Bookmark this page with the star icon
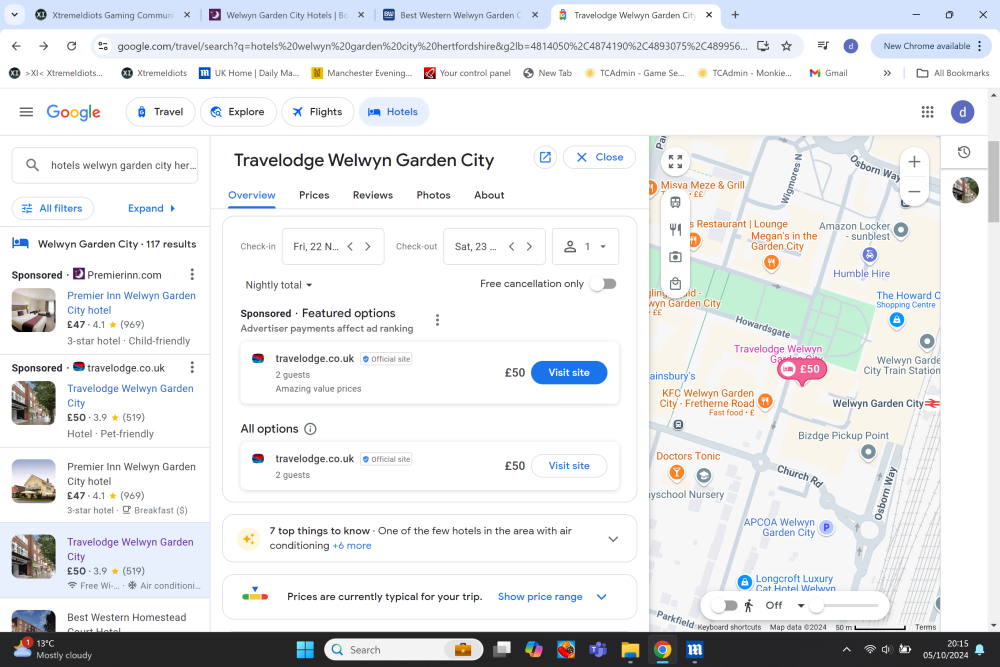 786,45
